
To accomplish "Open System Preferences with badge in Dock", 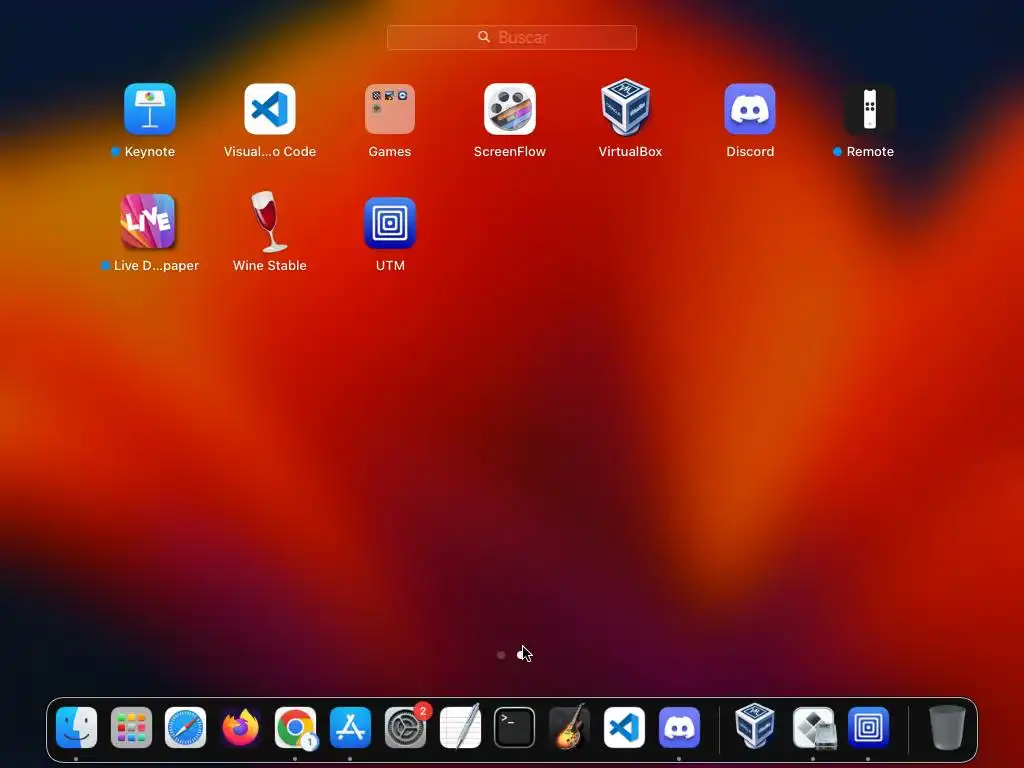I will tap(406, 728).
